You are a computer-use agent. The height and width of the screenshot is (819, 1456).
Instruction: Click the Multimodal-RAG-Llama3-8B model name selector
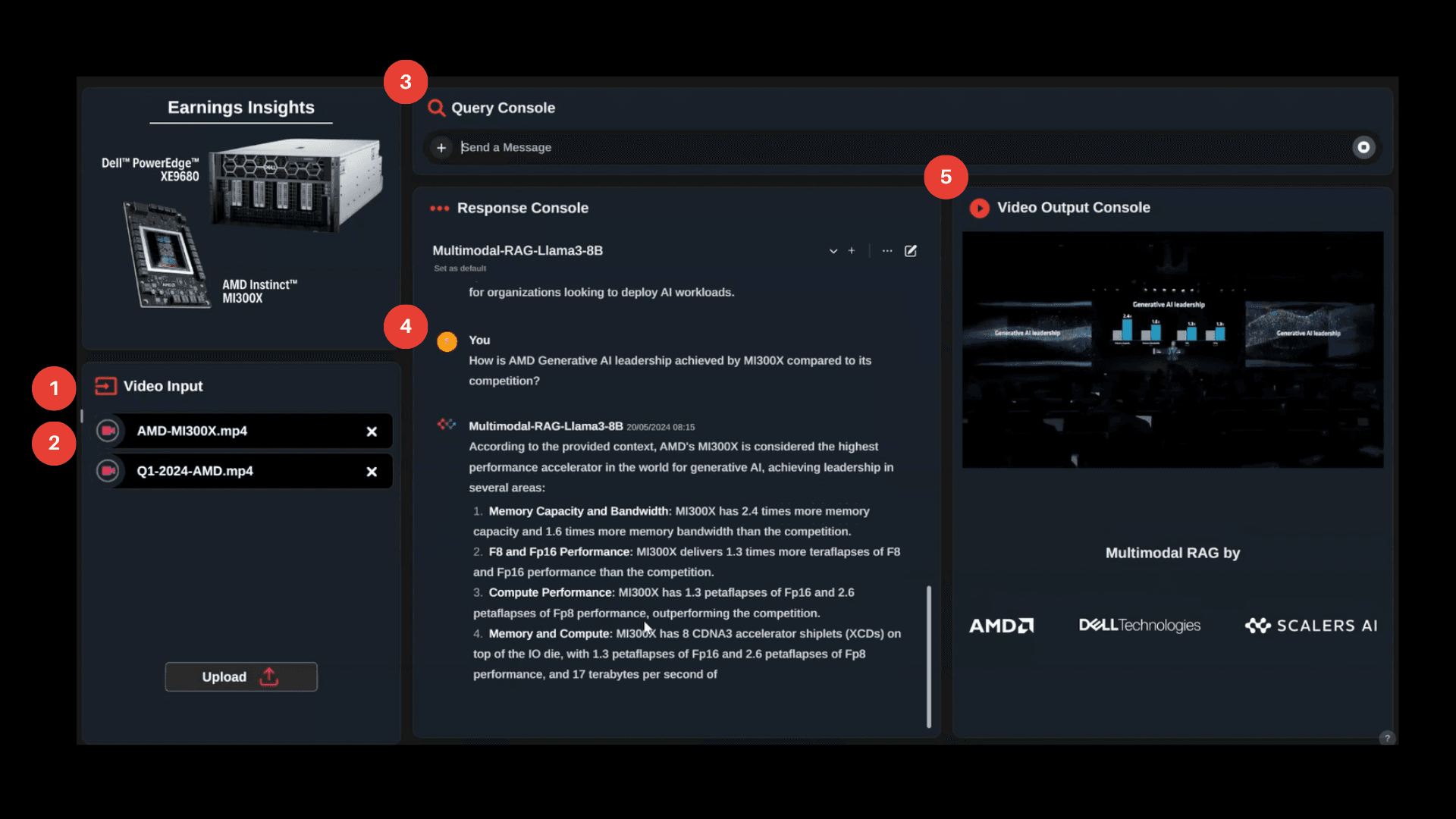click(x=517, y=250)
